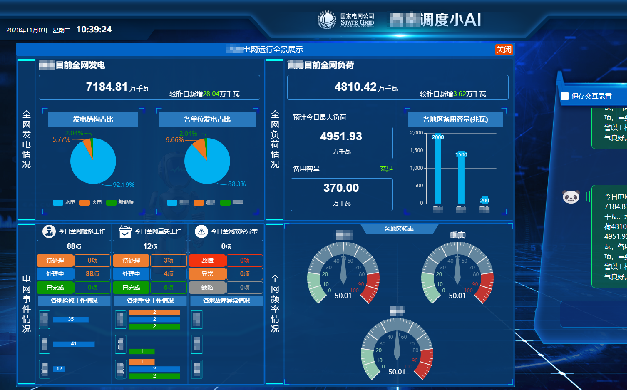Click the 12 count under the toolbox icon
Screen dimensions: 627x390
(150, 246)
